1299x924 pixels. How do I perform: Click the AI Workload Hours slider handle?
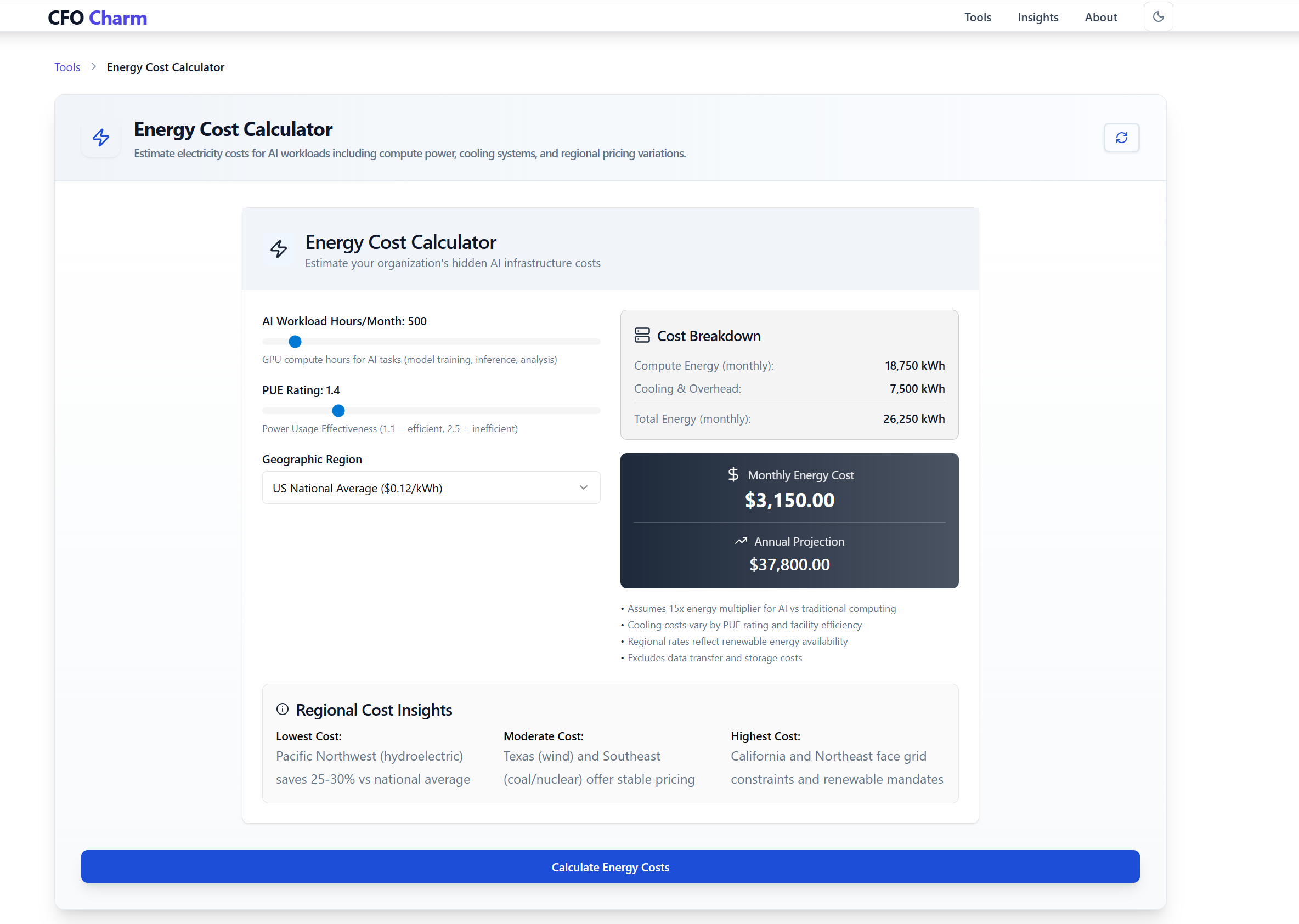point(295,342)
